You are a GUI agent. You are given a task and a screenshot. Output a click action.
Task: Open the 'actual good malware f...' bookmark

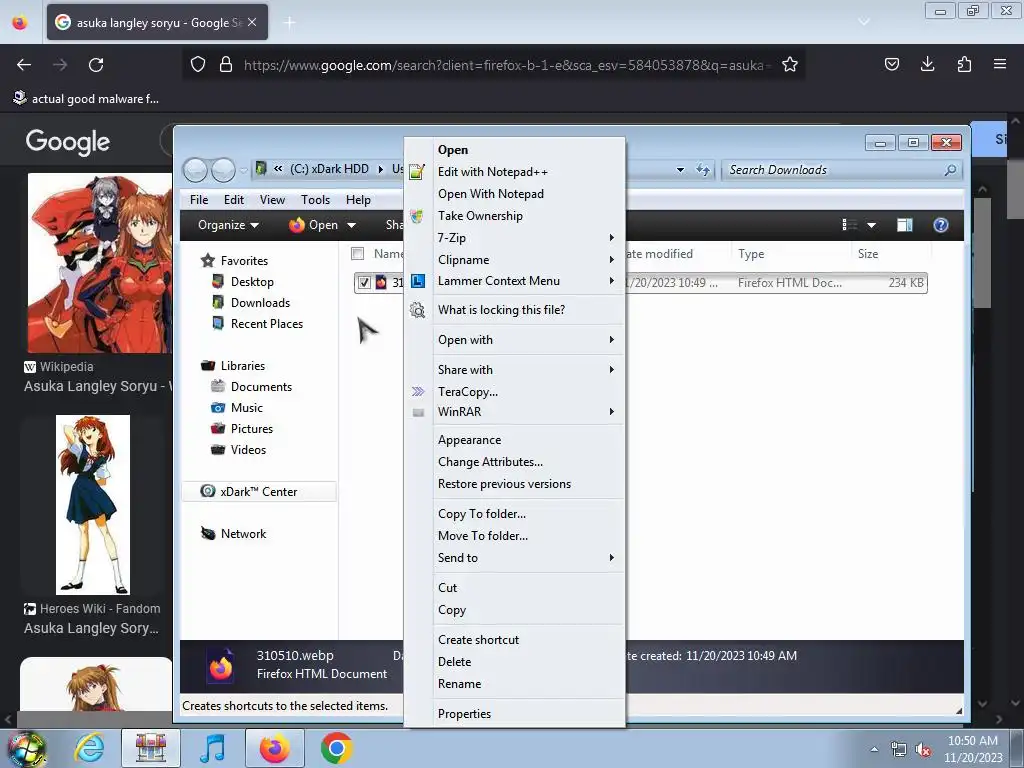86,99
